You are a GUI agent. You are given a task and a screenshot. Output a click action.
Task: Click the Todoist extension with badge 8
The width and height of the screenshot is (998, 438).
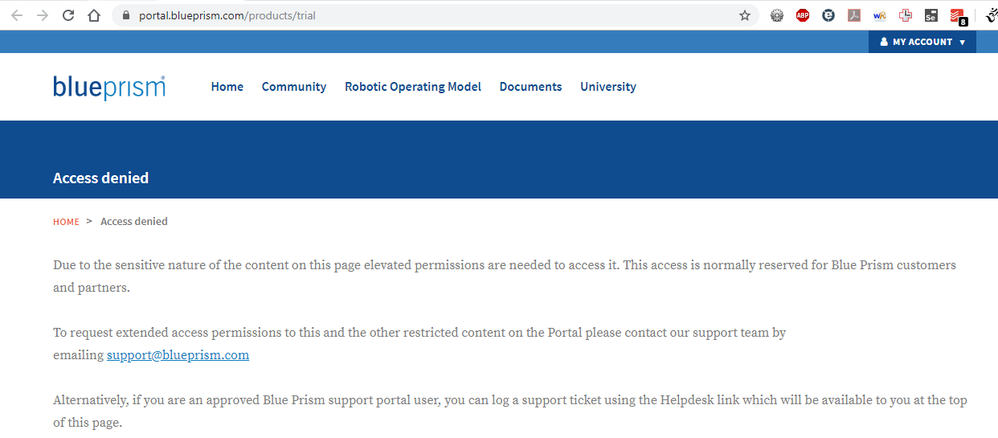tap(957, 17)
